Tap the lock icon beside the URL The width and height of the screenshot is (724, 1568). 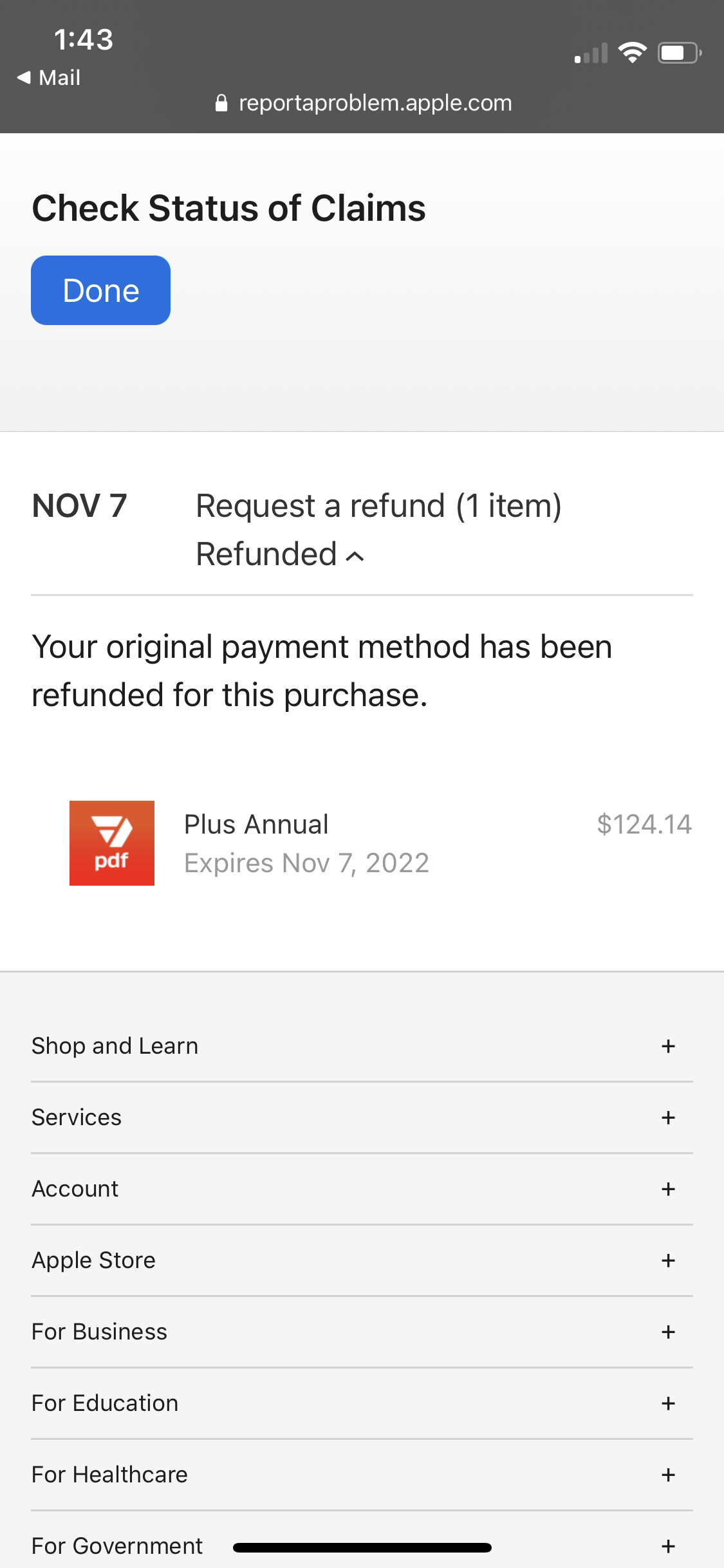221,103
